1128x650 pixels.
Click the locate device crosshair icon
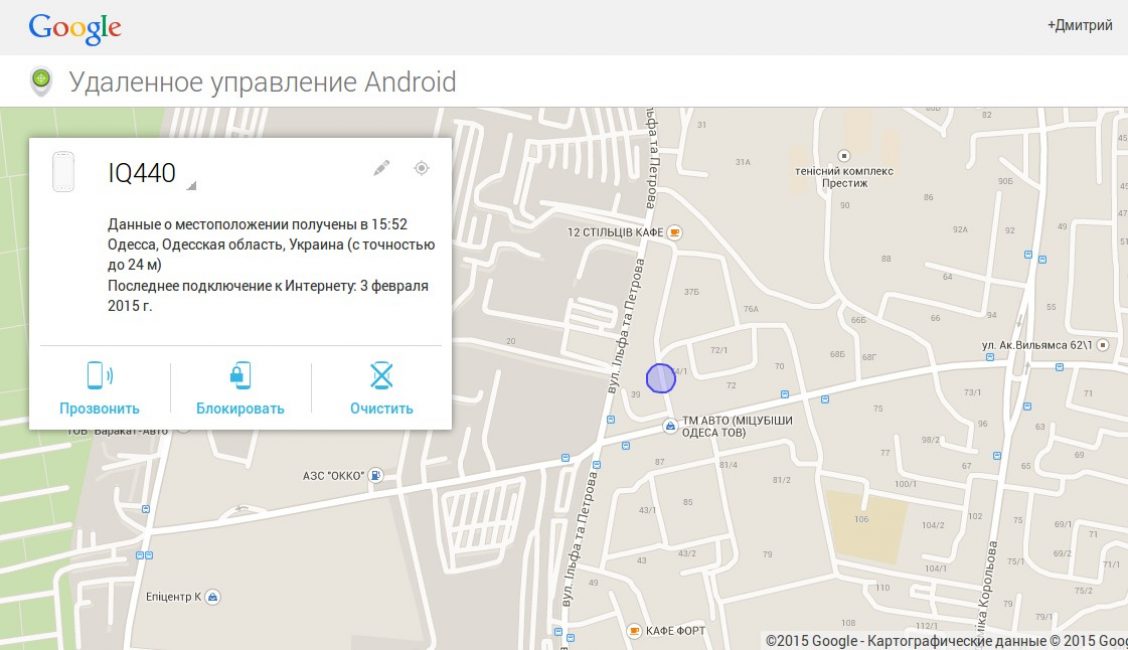pos(421,168)
